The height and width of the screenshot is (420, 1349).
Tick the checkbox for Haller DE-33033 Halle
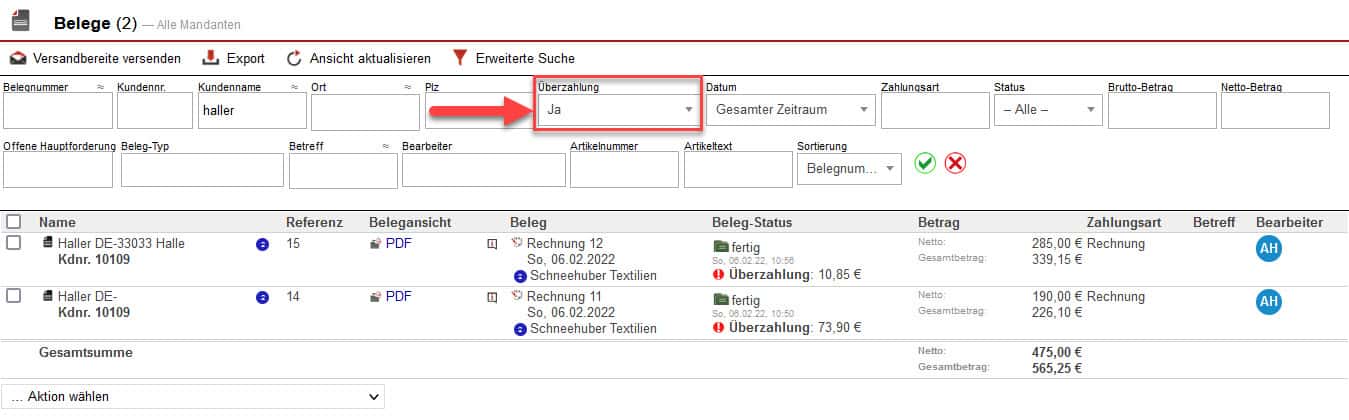pos(14,243)
